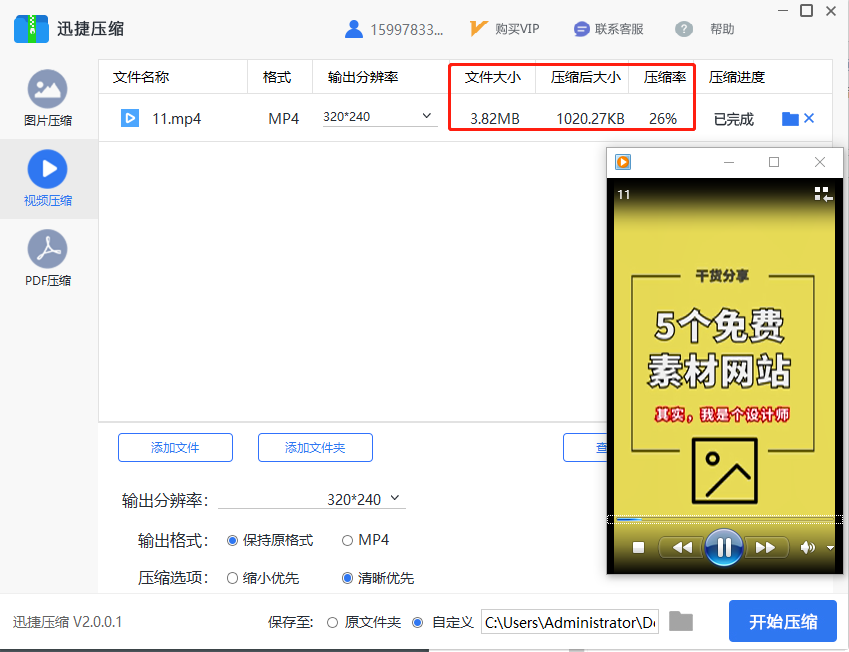Maximize the media player window

[x=774, y=162]
